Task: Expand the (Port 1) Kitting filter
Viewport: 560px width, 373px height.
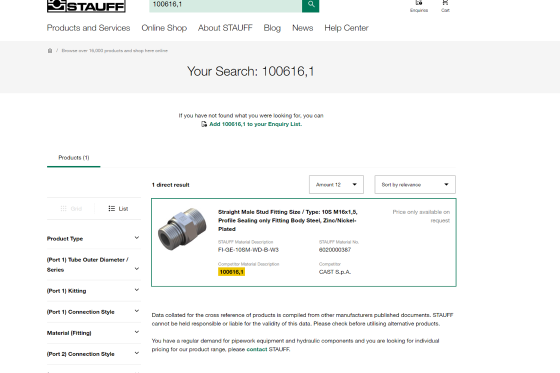Action: pos(94,291)
